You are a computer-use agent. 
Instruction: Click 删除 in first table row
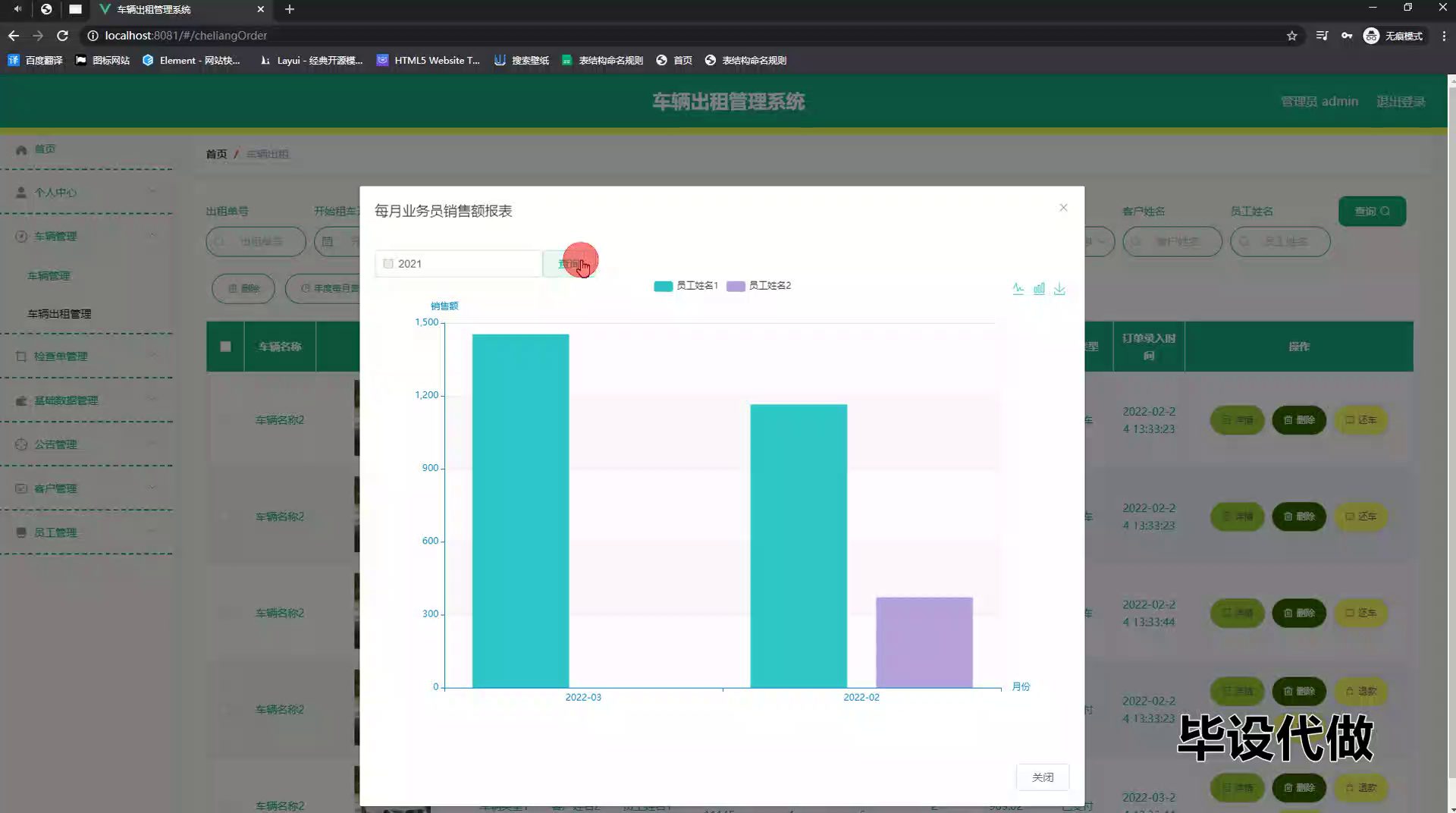pos(1299,419)
